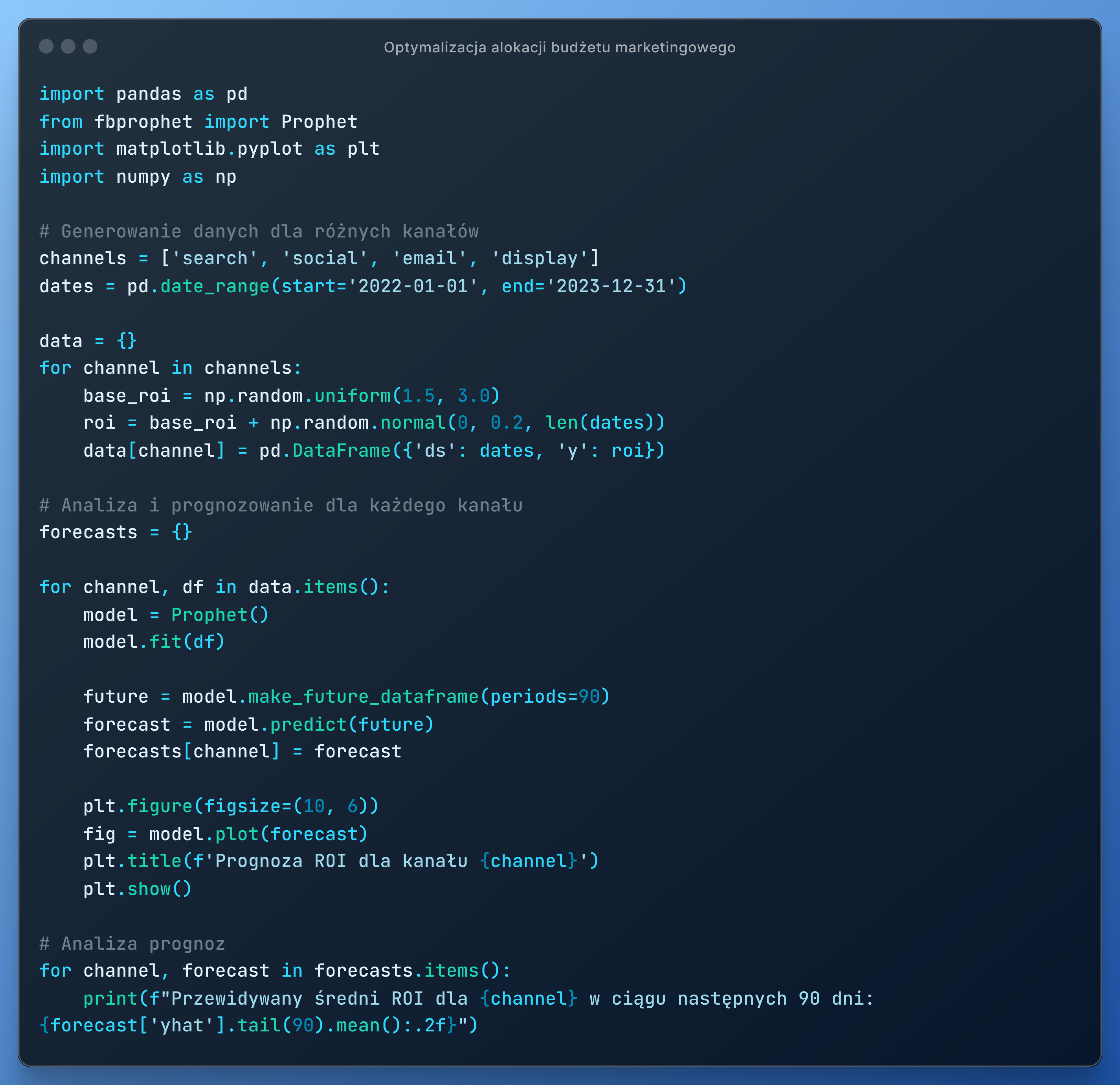Click the start date '2022-01-01'

coord(413,286)
